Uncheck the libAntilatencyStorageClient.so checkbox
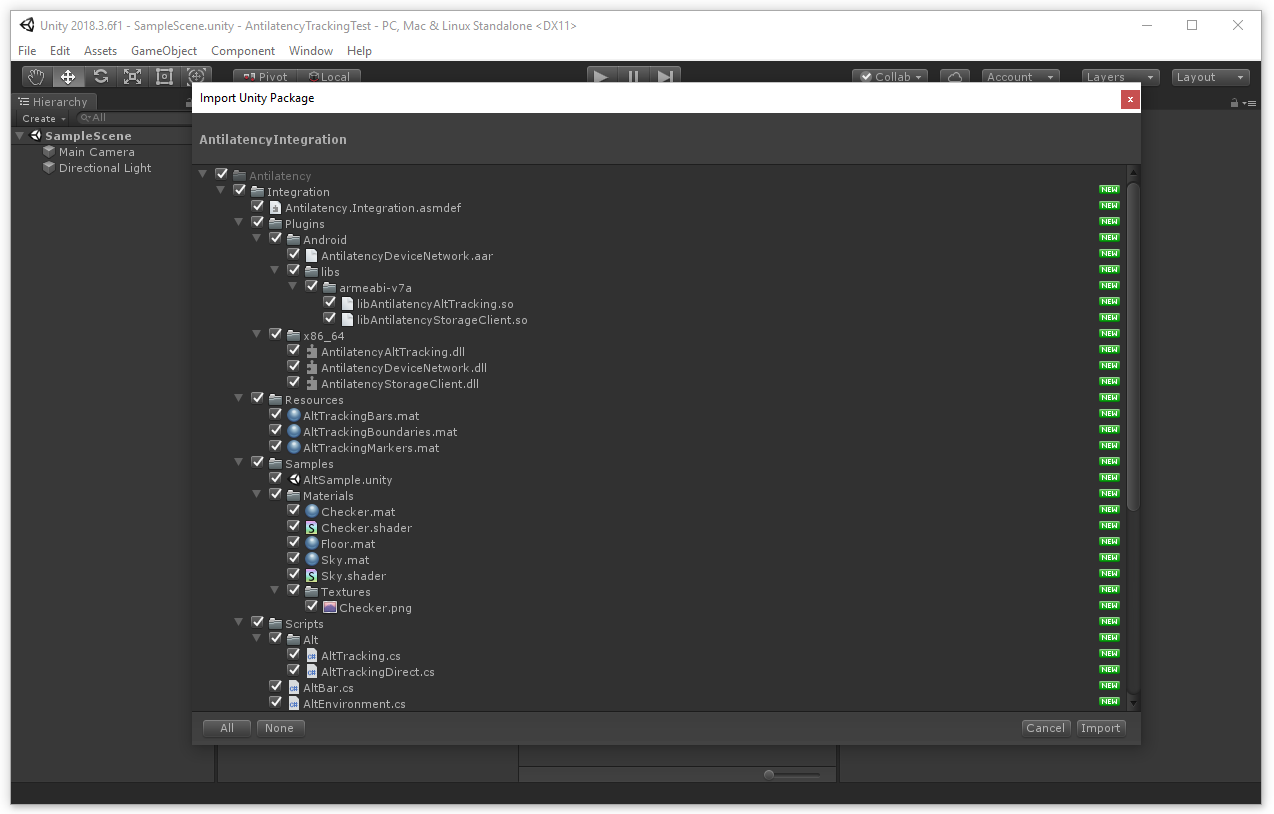 point(329,319)
